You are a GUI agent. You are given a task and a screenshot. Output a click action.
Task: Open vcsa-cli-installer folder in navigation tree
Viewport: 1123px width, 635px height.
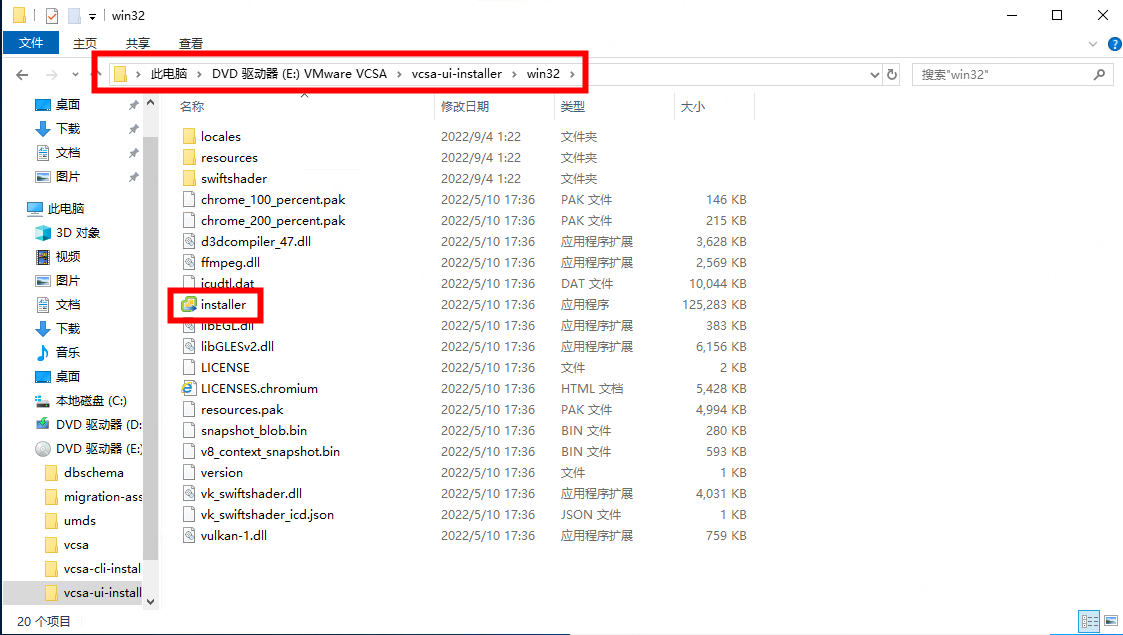point(93,568)
